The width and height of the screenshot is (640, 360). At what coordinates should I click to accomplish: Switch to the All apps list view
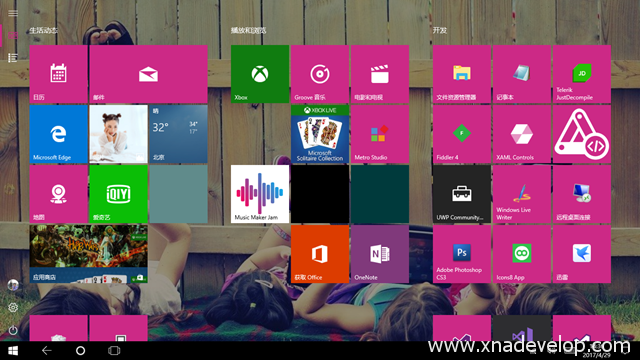pyautogui.click(x=13, y=58)
